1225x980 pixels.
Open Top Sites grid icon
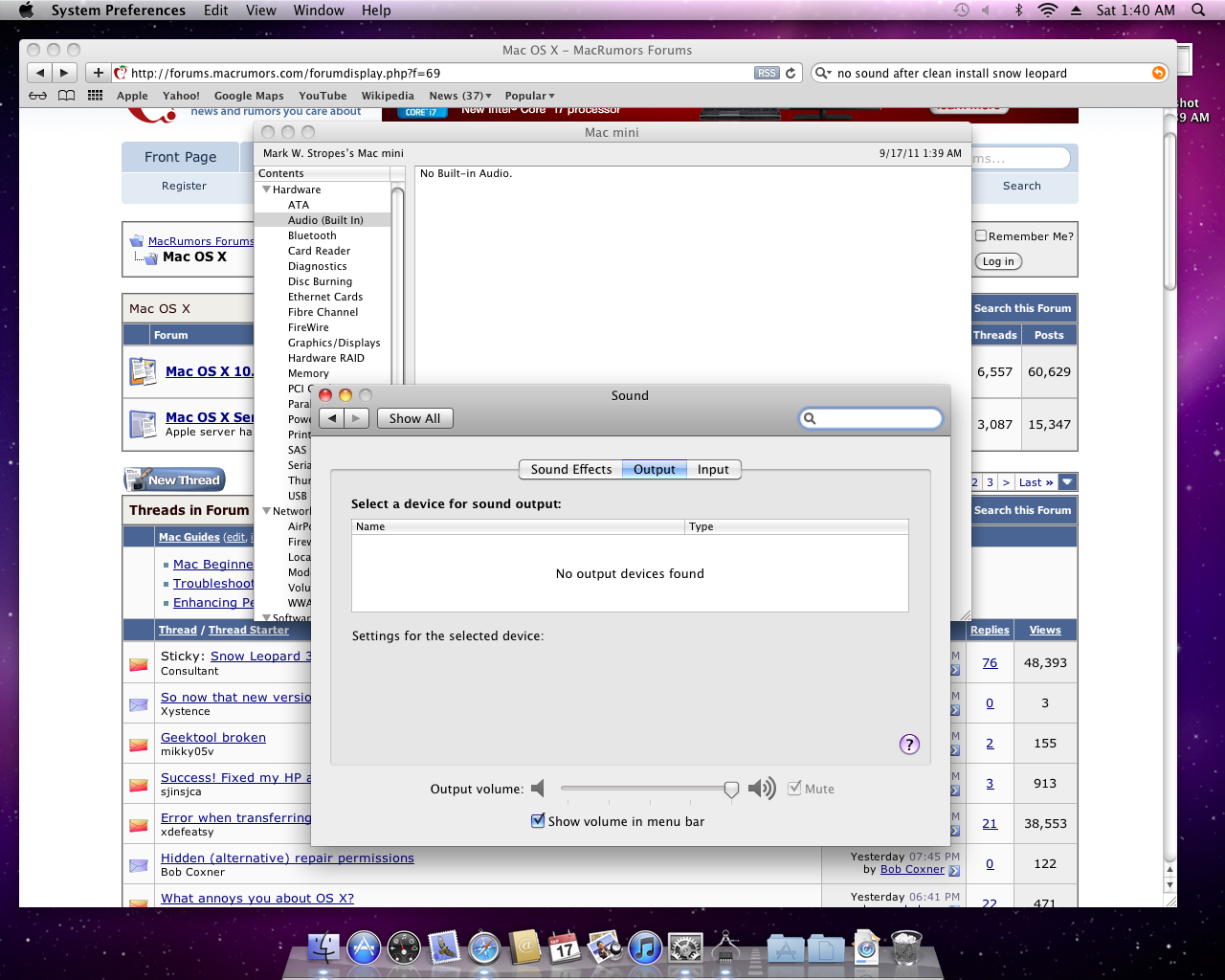(x=95, y=96)
